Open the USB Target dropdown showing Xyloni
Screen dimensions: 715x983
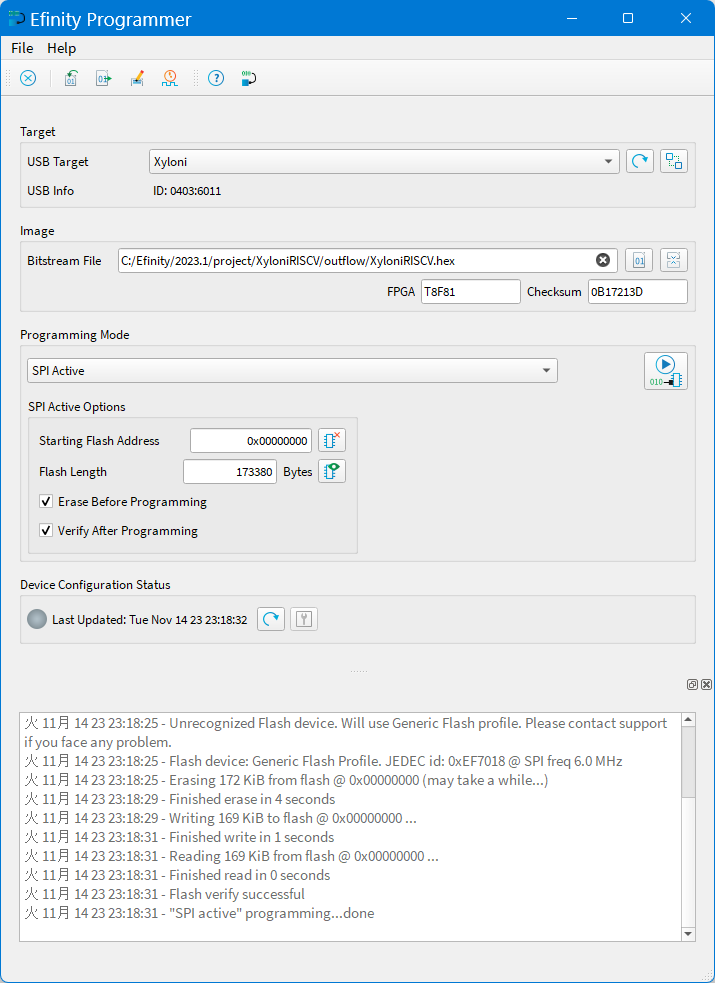point(385,161)
